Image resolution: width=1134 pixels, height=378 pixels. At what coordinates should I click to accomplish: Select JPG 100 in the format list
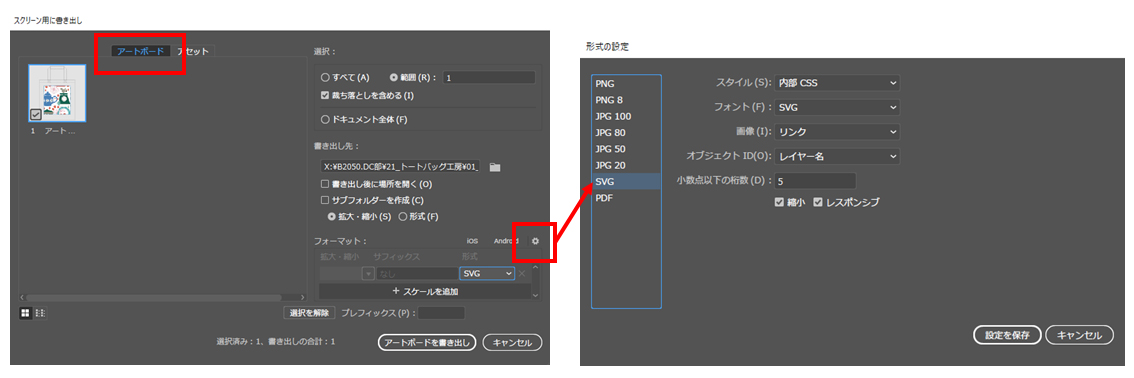pos(626,116)
